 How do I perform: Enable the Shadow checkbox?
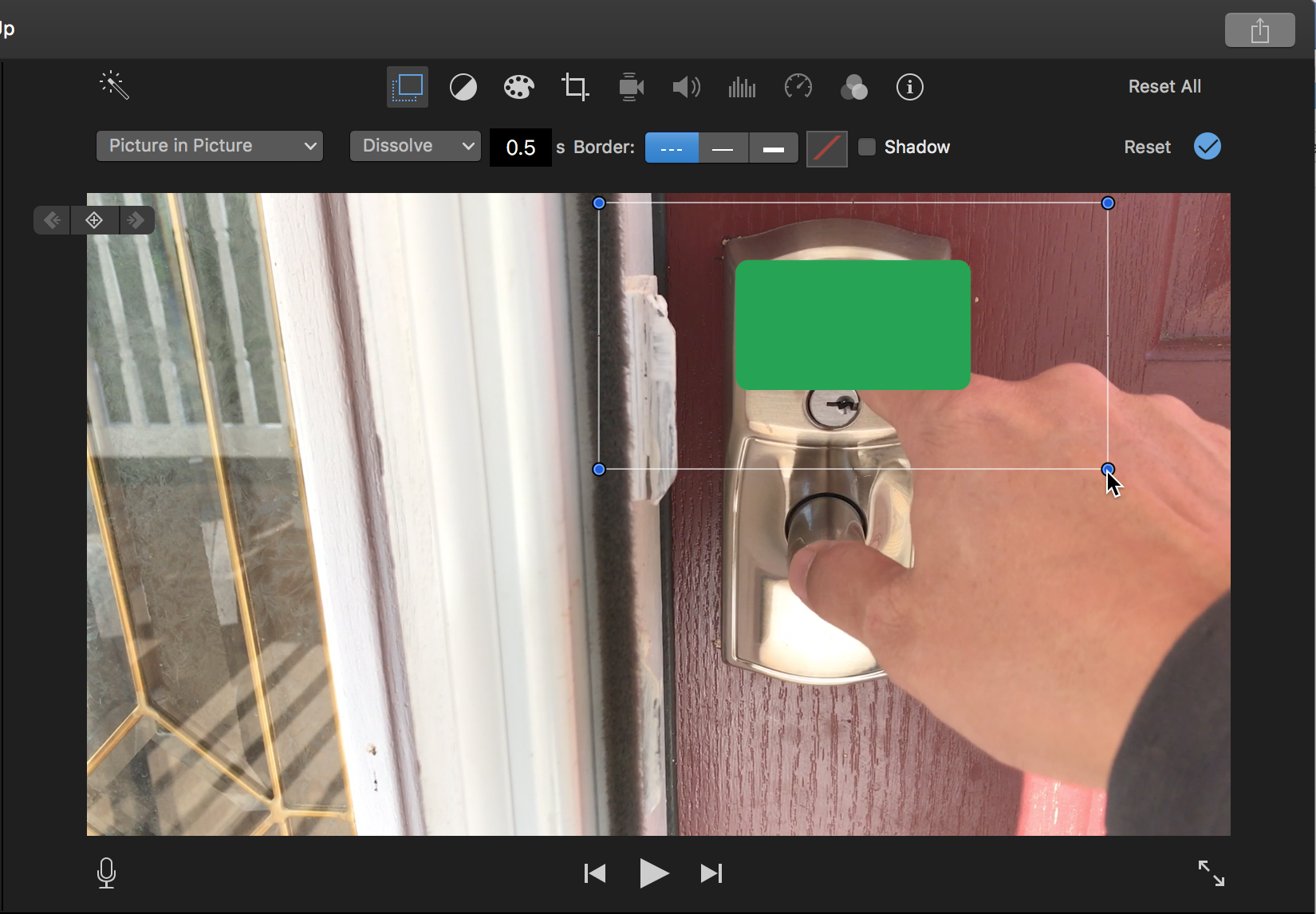click(867, 147)
